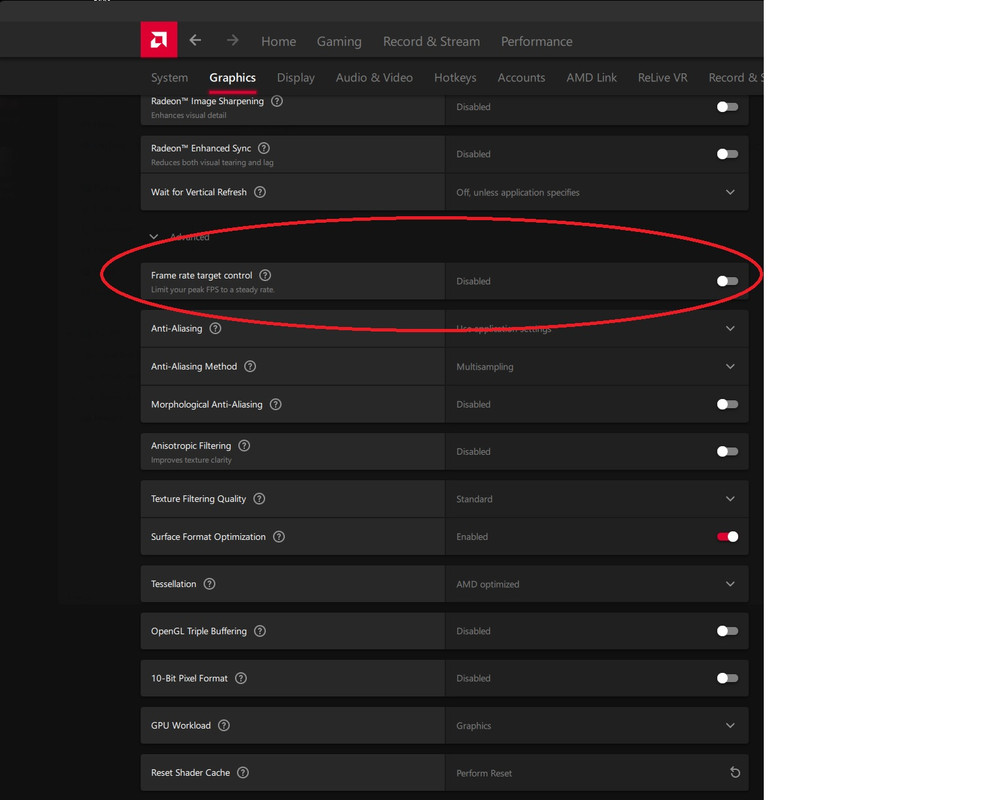This screenshot has width=1006, height=800.
Task: Collapse the Advanced section chevron
Action: click(153, 237)
